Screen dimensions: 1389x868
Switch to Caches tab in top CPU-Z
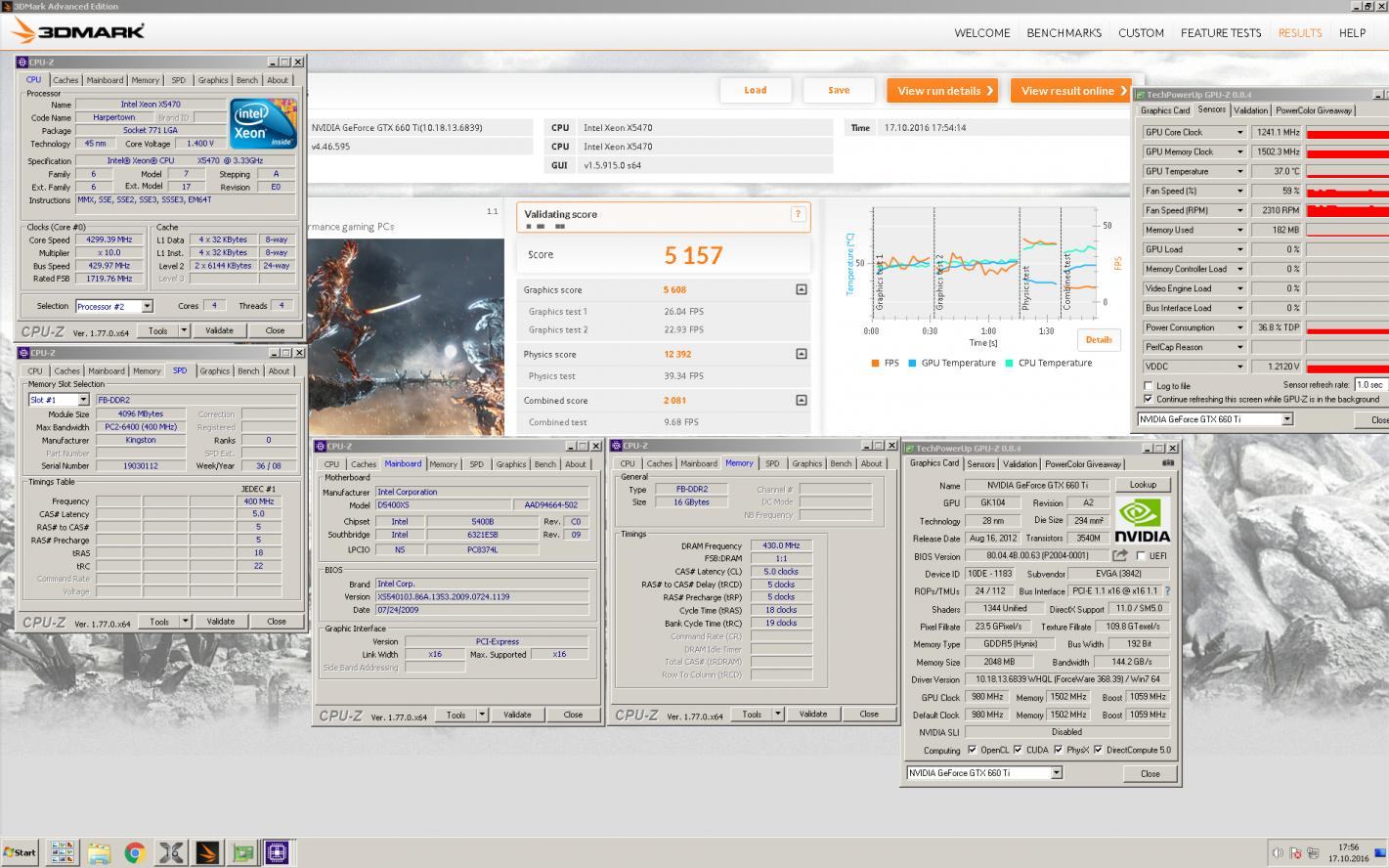65,80
